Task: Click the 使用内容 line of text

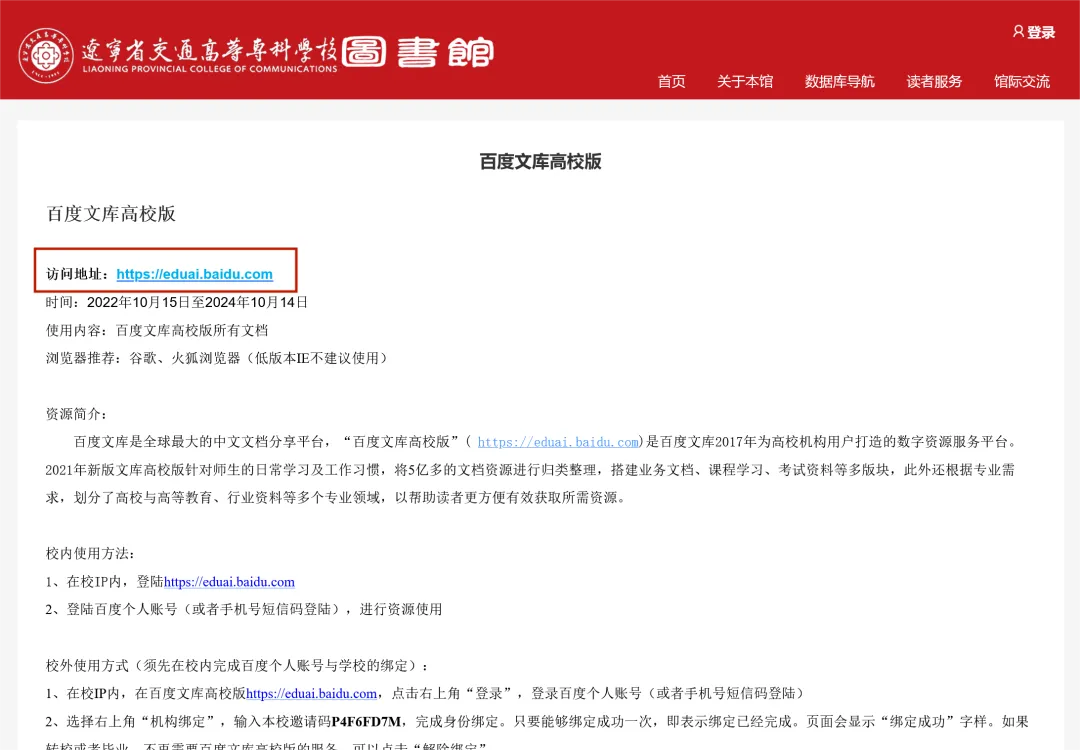Action: point(157,331)
